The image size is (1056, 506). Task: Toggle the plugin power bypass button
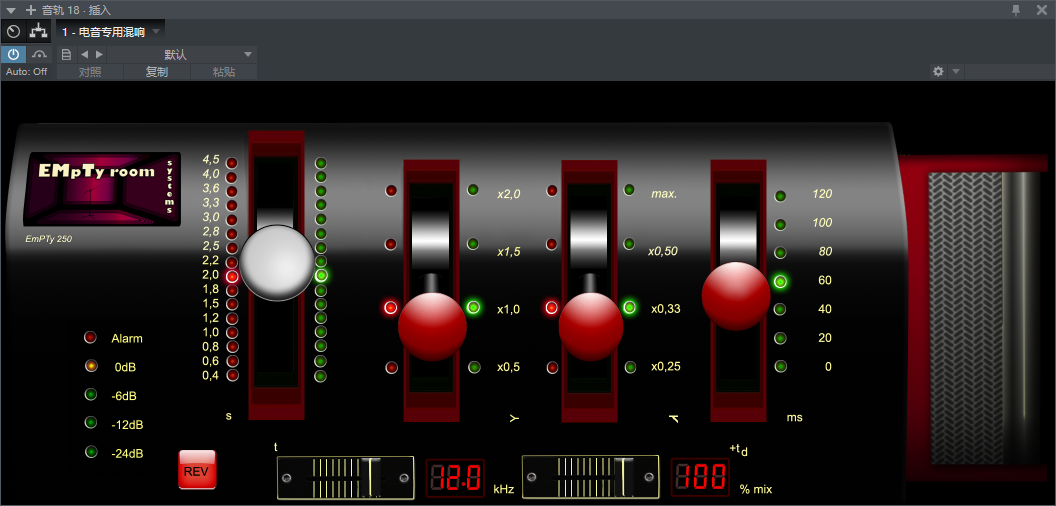(14, 54)
